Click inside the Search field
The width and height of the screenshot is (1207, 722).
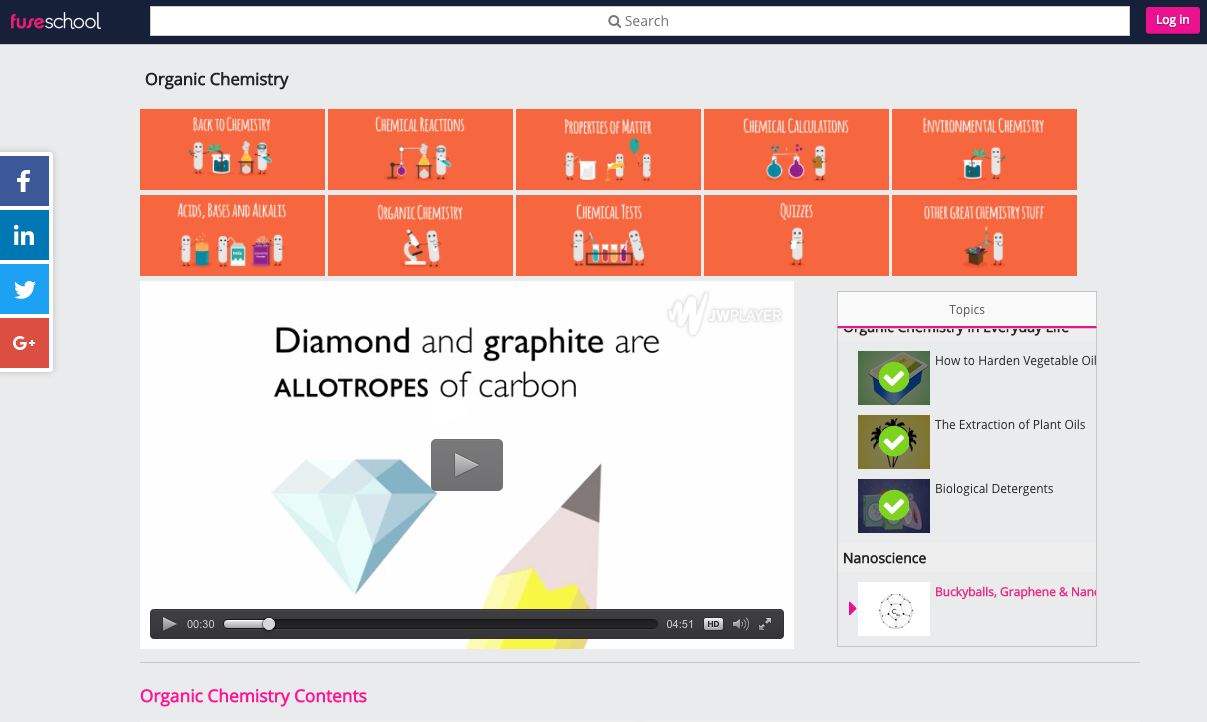(638, 20)
